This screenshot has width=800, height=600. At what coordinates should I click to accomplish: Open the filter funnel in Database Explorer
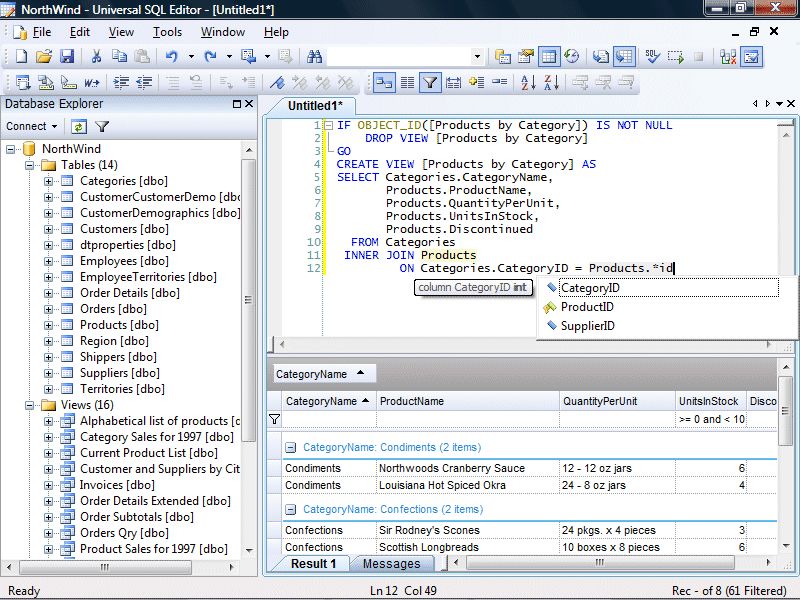(x=102, y=125)
